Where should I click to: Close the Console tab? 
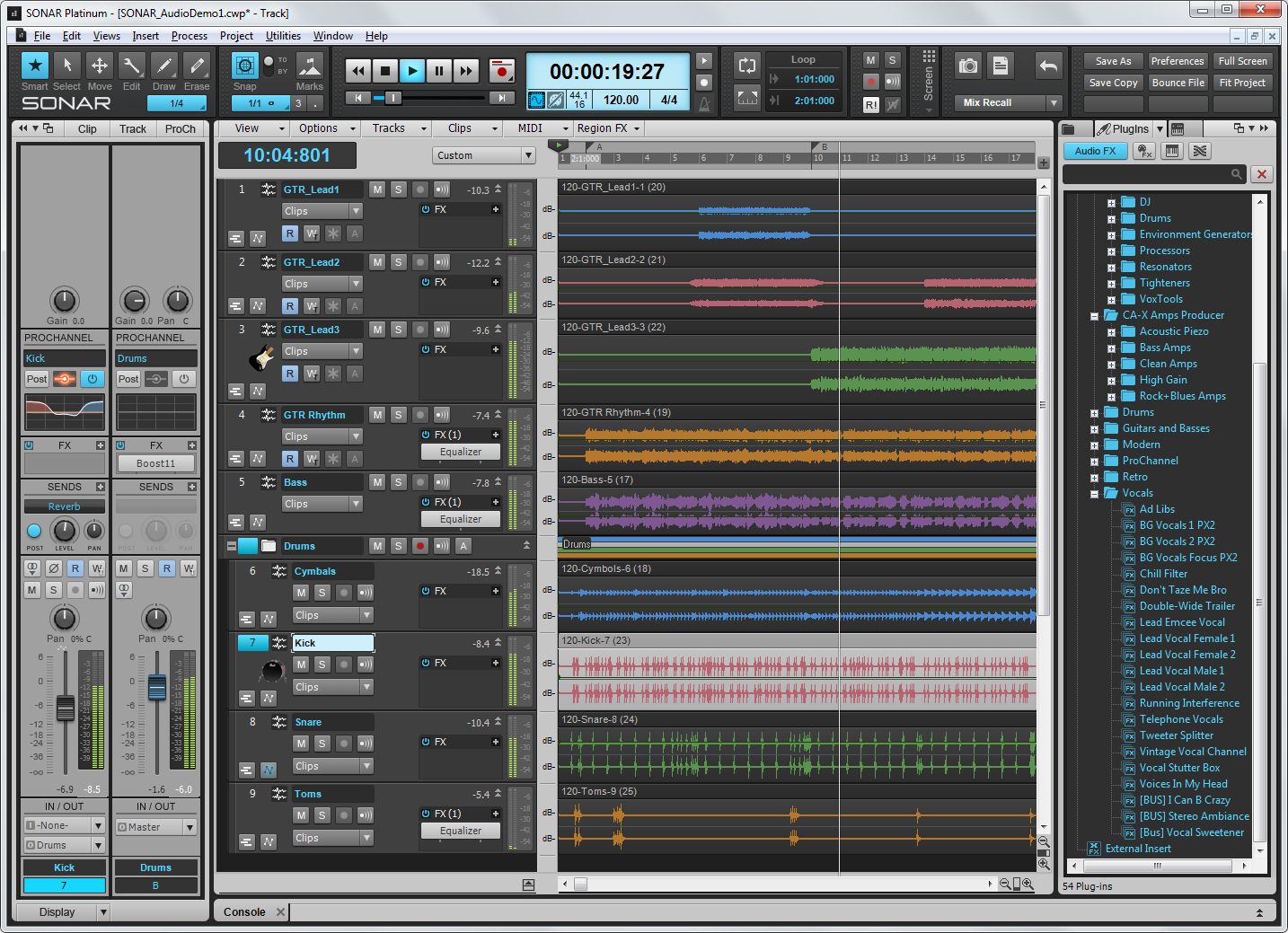pos(280,912)
